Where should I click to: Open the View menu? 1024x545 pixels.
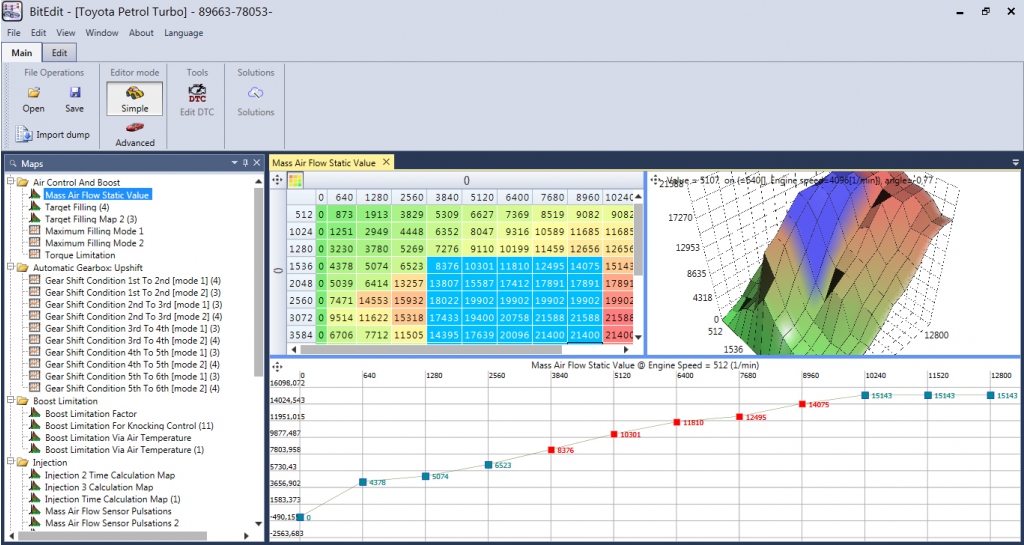tap(66, 33)
